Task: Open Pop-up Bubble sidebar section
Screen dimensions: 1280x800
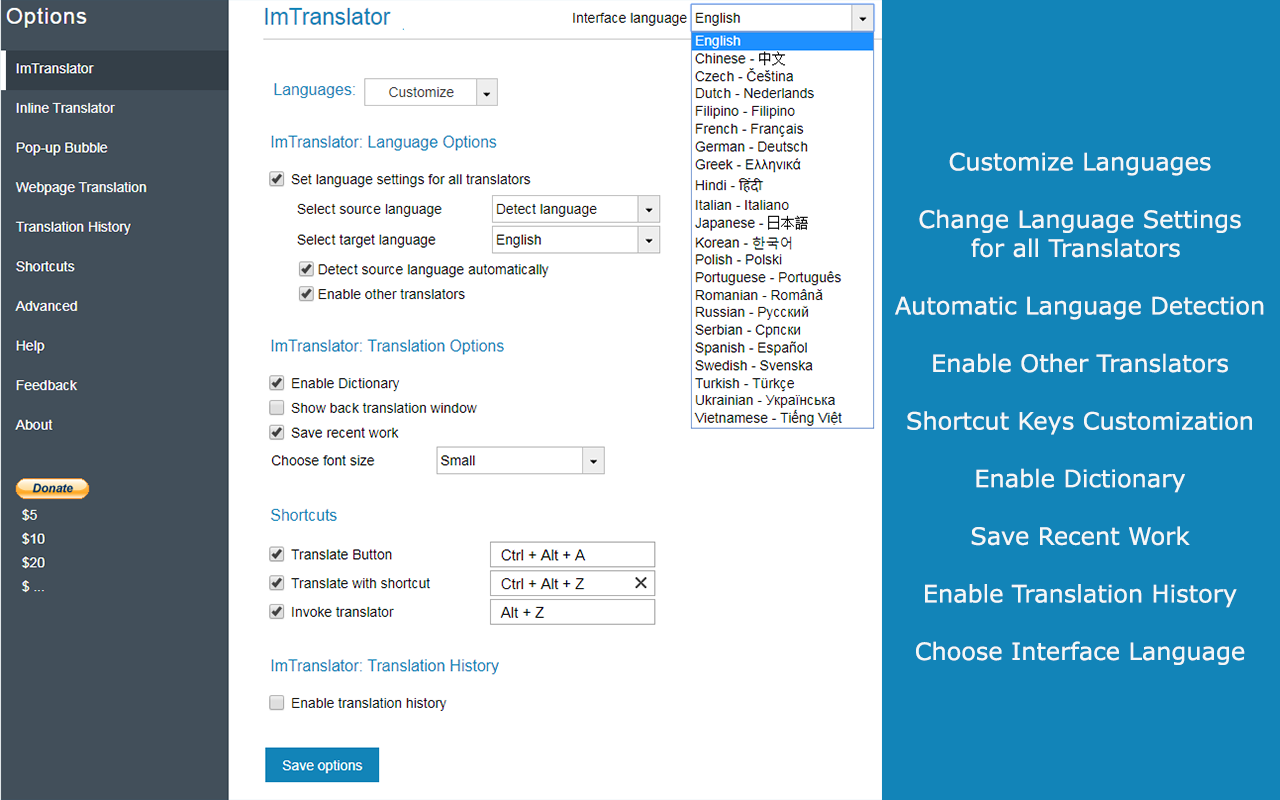Action: coord(61,148)
